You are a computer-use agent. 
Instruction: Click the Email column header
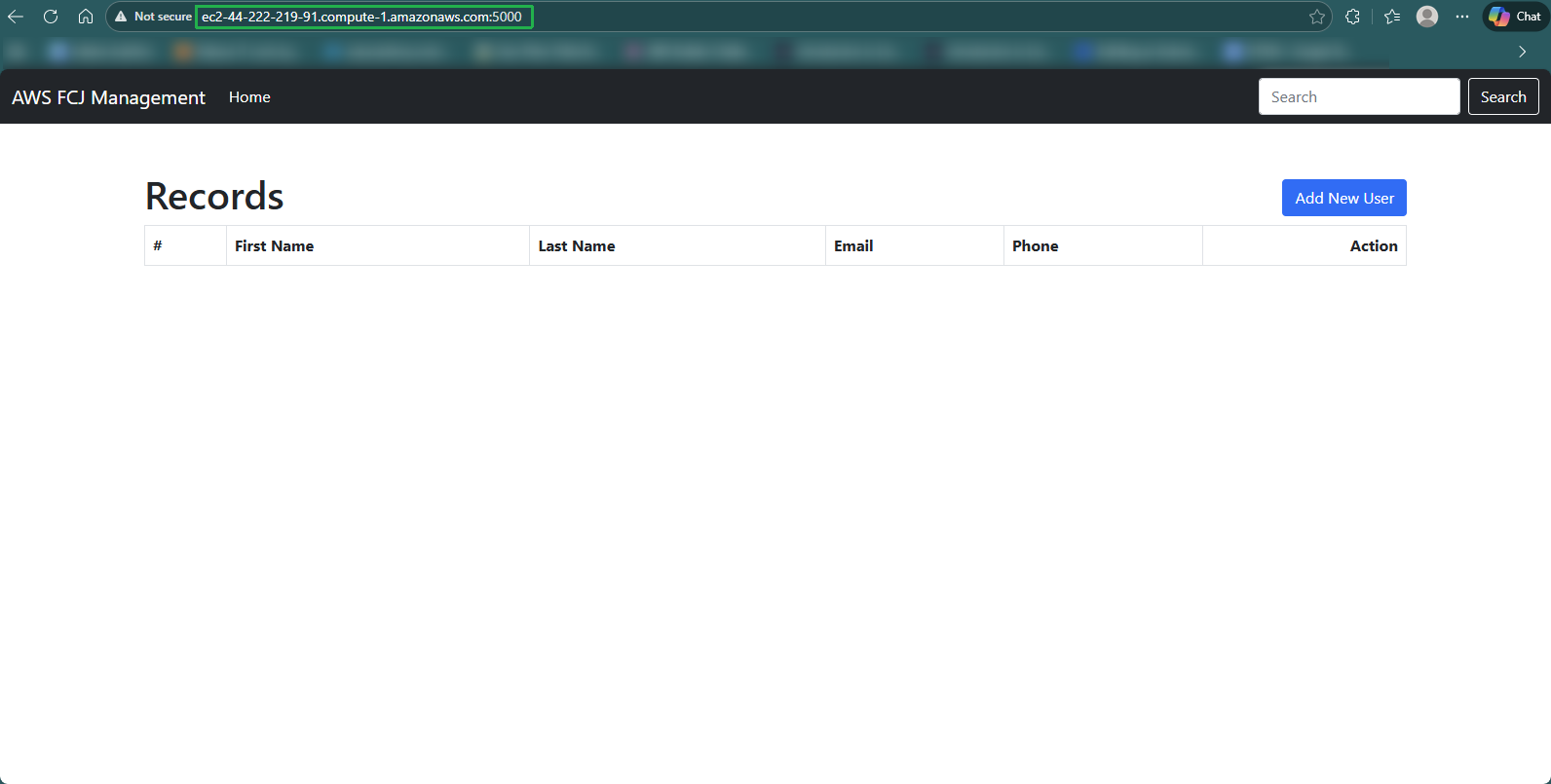click(x=915, y=245)
